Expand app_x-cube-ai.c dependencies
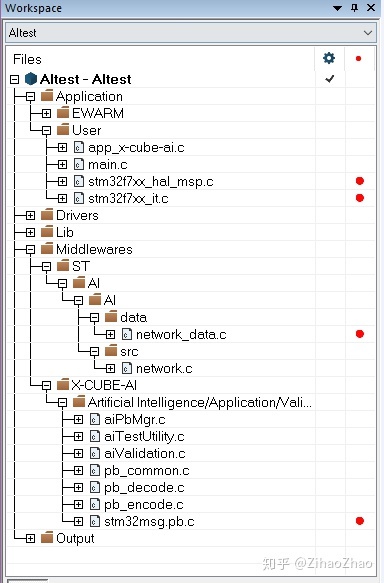This screenshot has width=384, height=583. pyautogui.click(x=62, y=148)
